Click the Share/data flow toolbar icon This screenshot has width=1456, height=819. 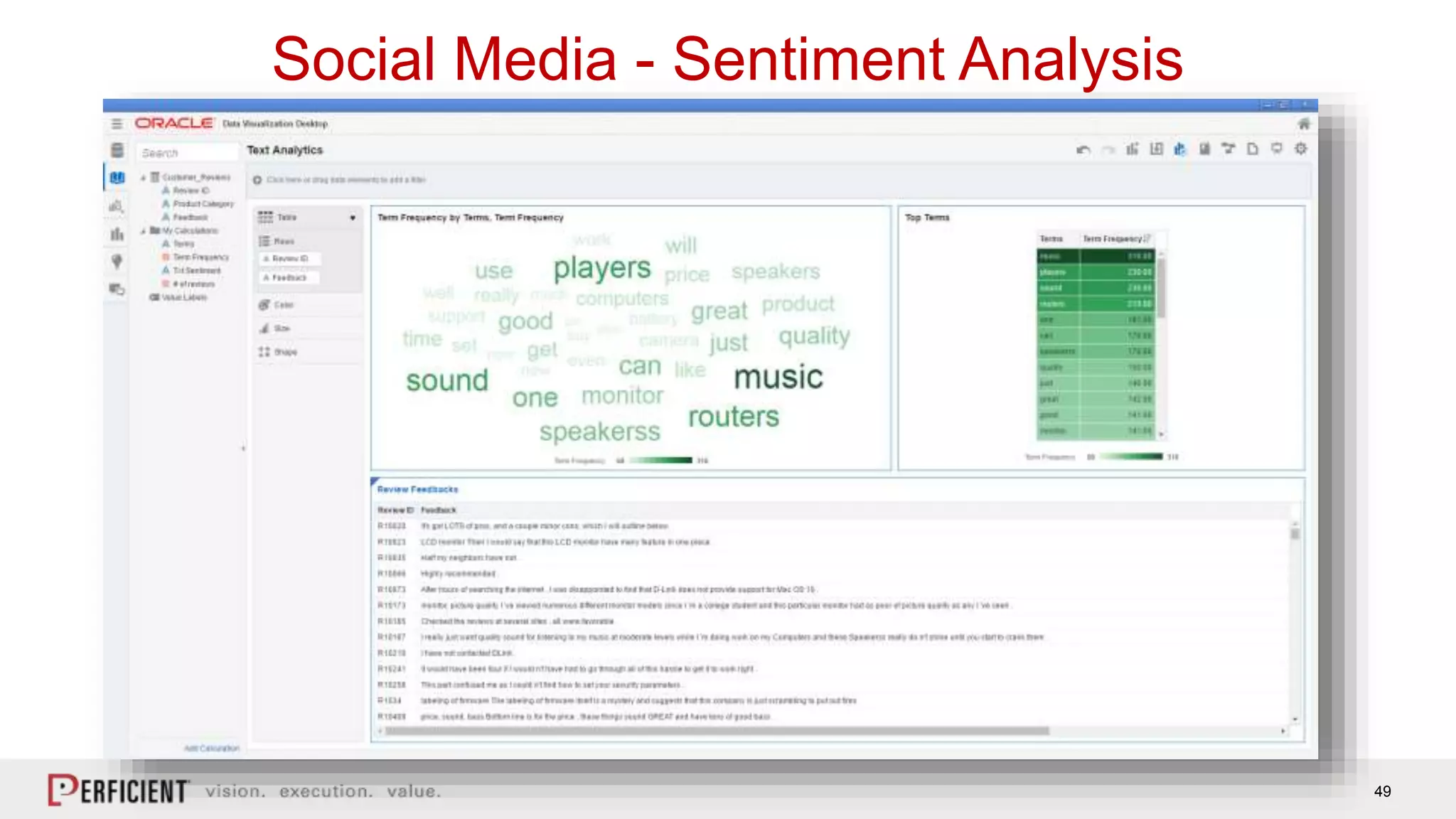click(1228, 149)
